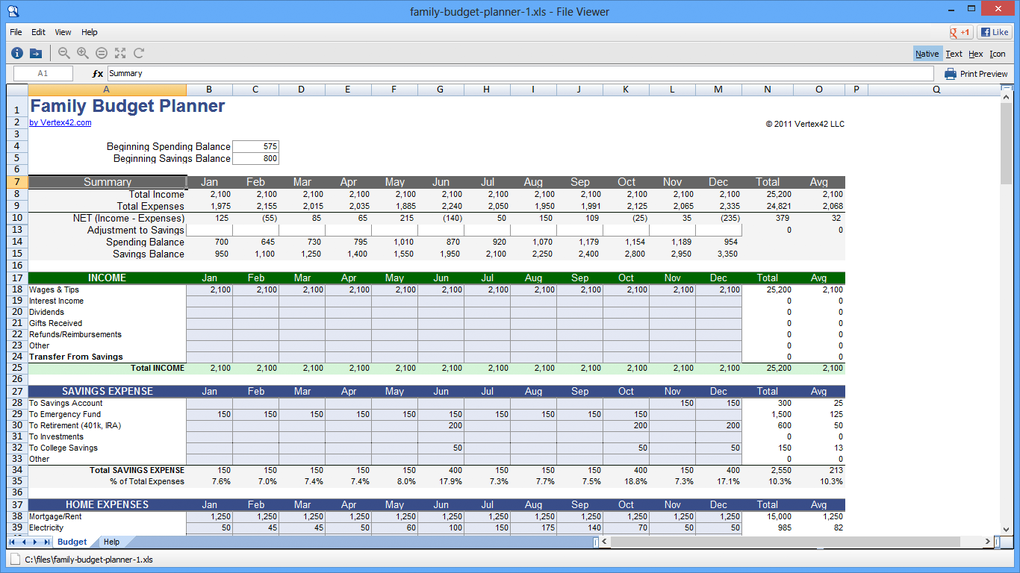Click the Family Budget Planner title cell
Viewport: 1020px width, 573px height.
click(128, 106)
